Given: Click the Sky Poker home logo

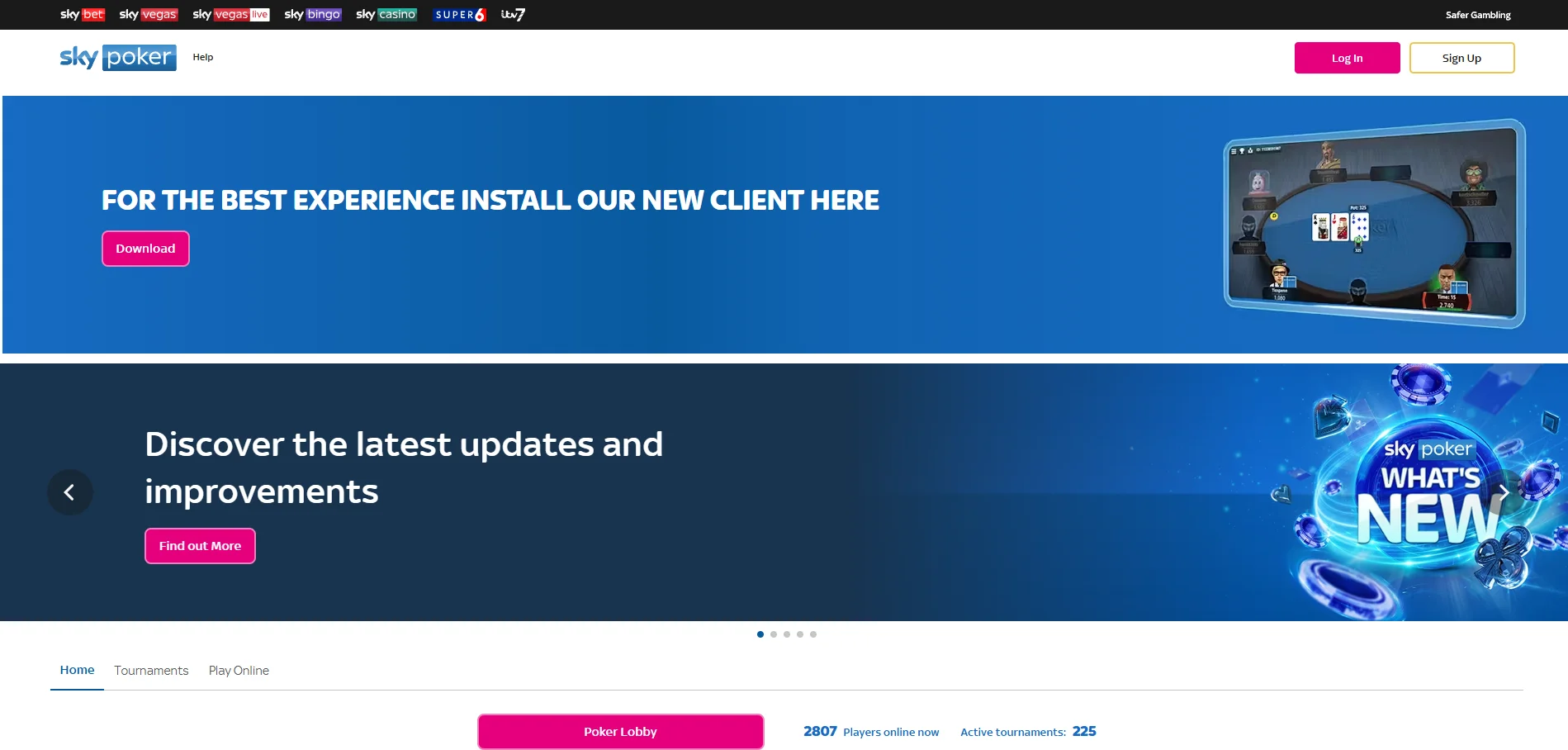Looking at the screenshot, I should 118,57.
